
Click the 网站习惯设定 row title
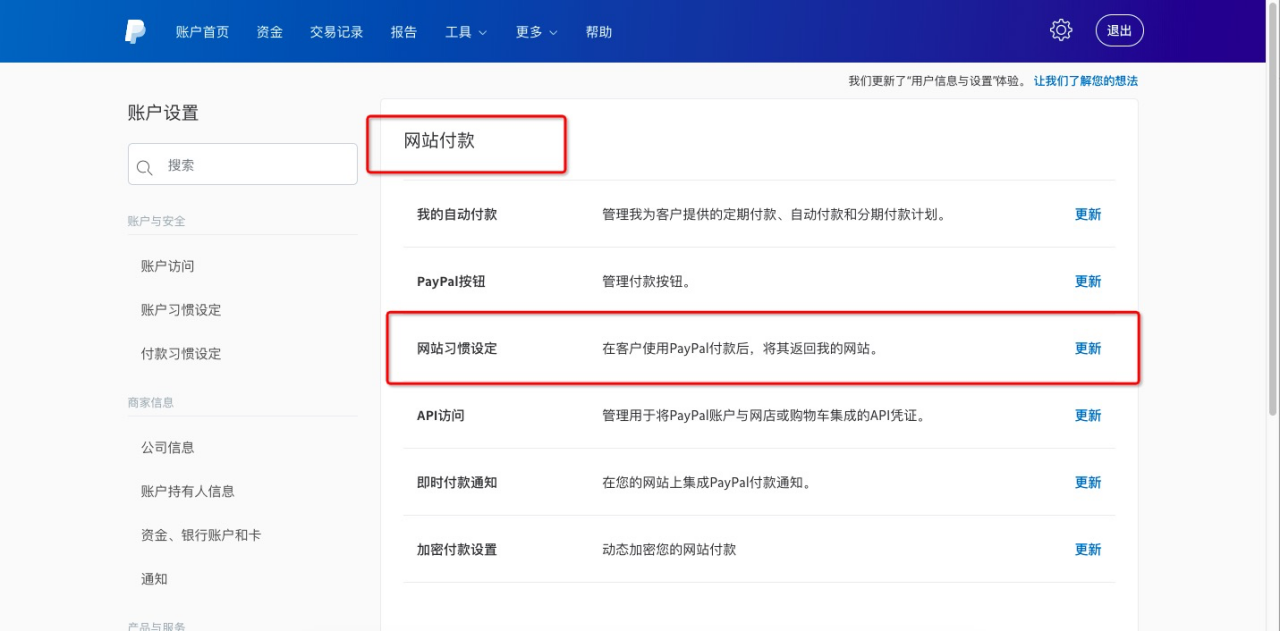[x=457, y=348]
